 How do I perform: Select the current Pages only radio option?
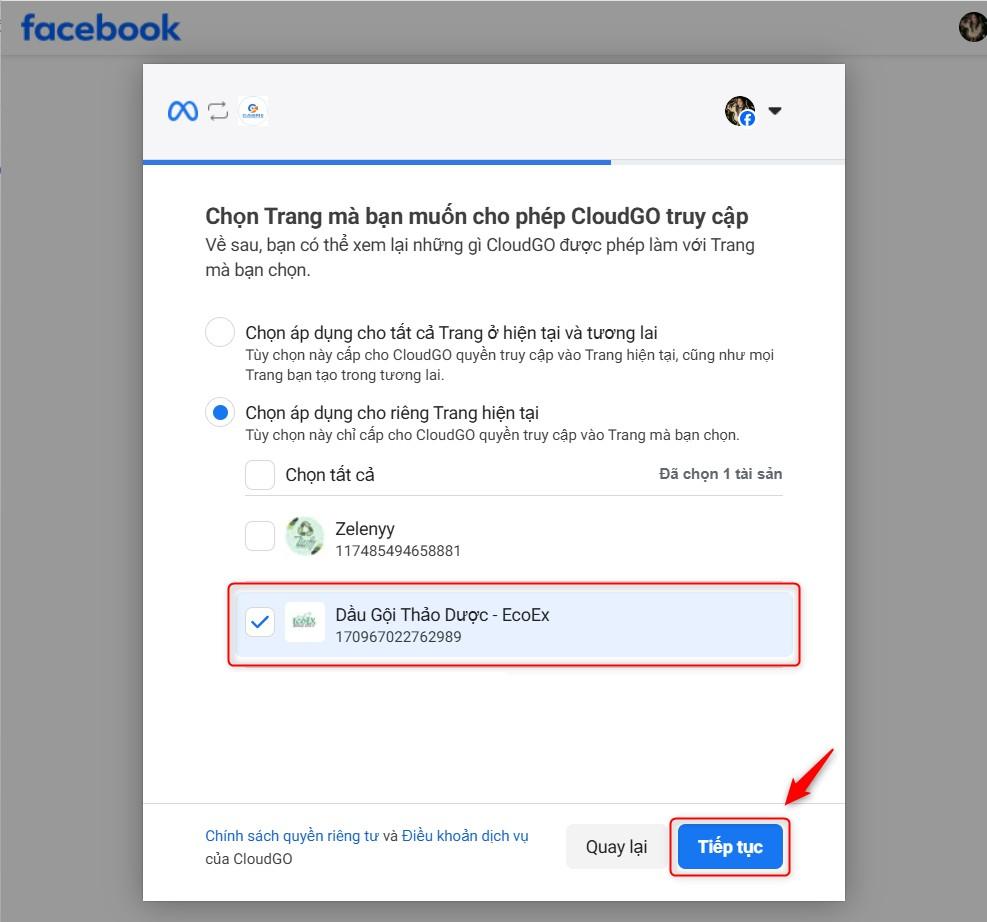[x=220, y=413]
